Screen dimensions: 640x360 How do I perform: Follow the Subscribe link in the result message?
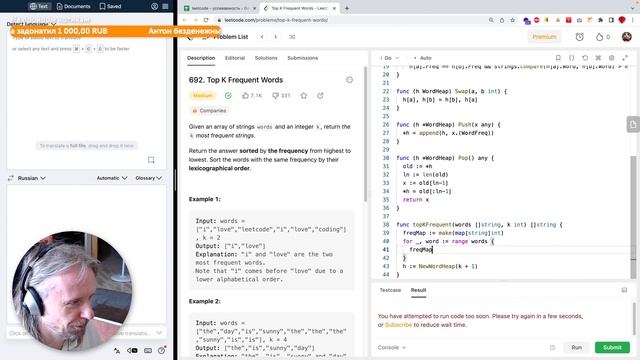(x=398, y=325)
